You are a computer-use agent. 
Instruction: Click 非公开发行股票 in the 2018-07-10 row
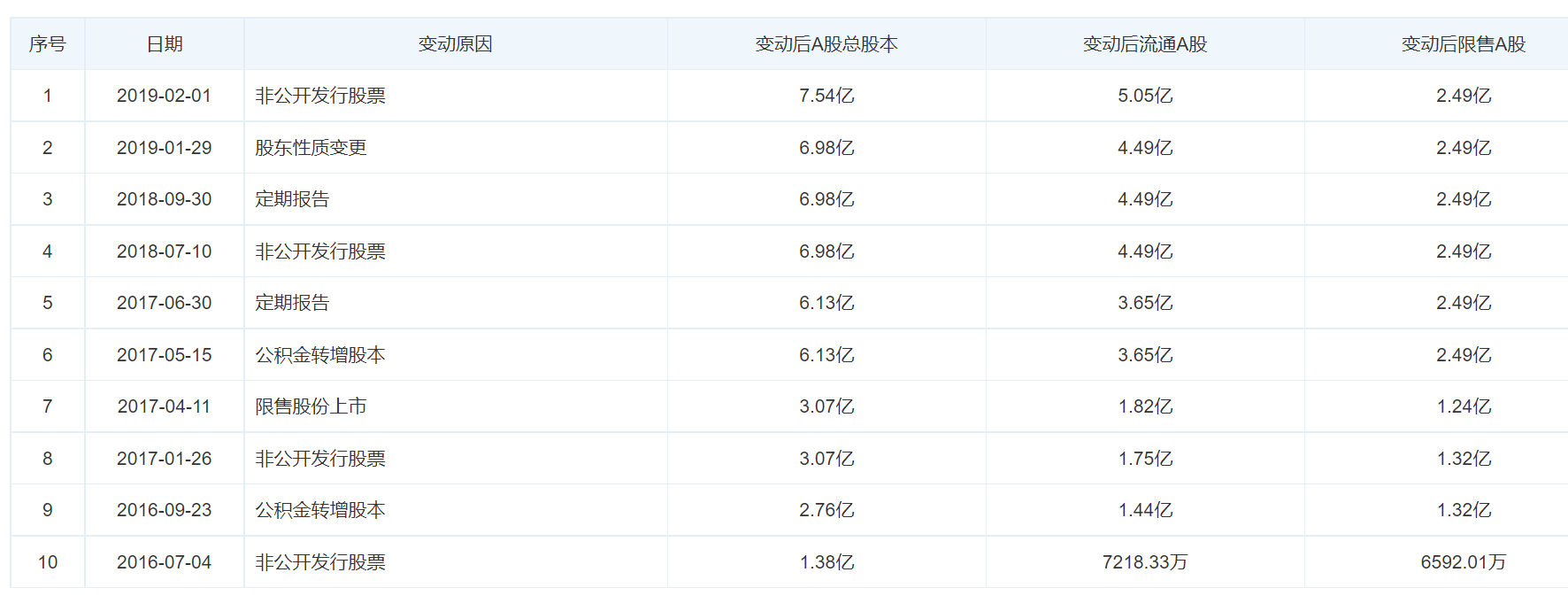(x=320, y=251)
